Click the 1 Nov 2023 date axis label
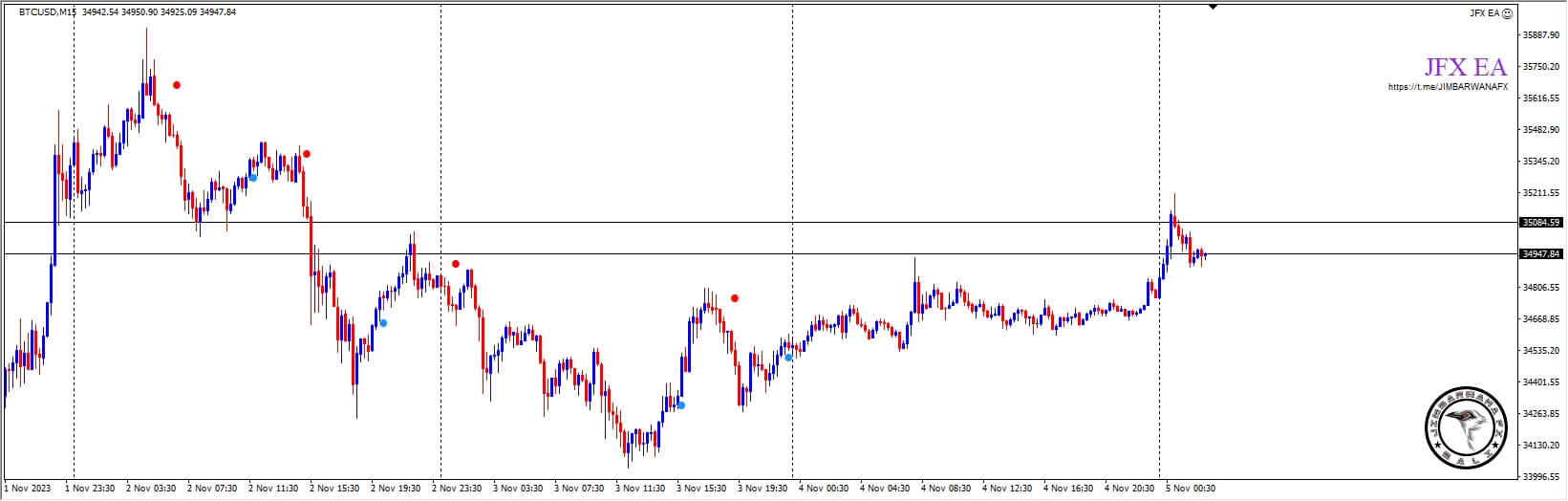 click(x=26, y=489)
